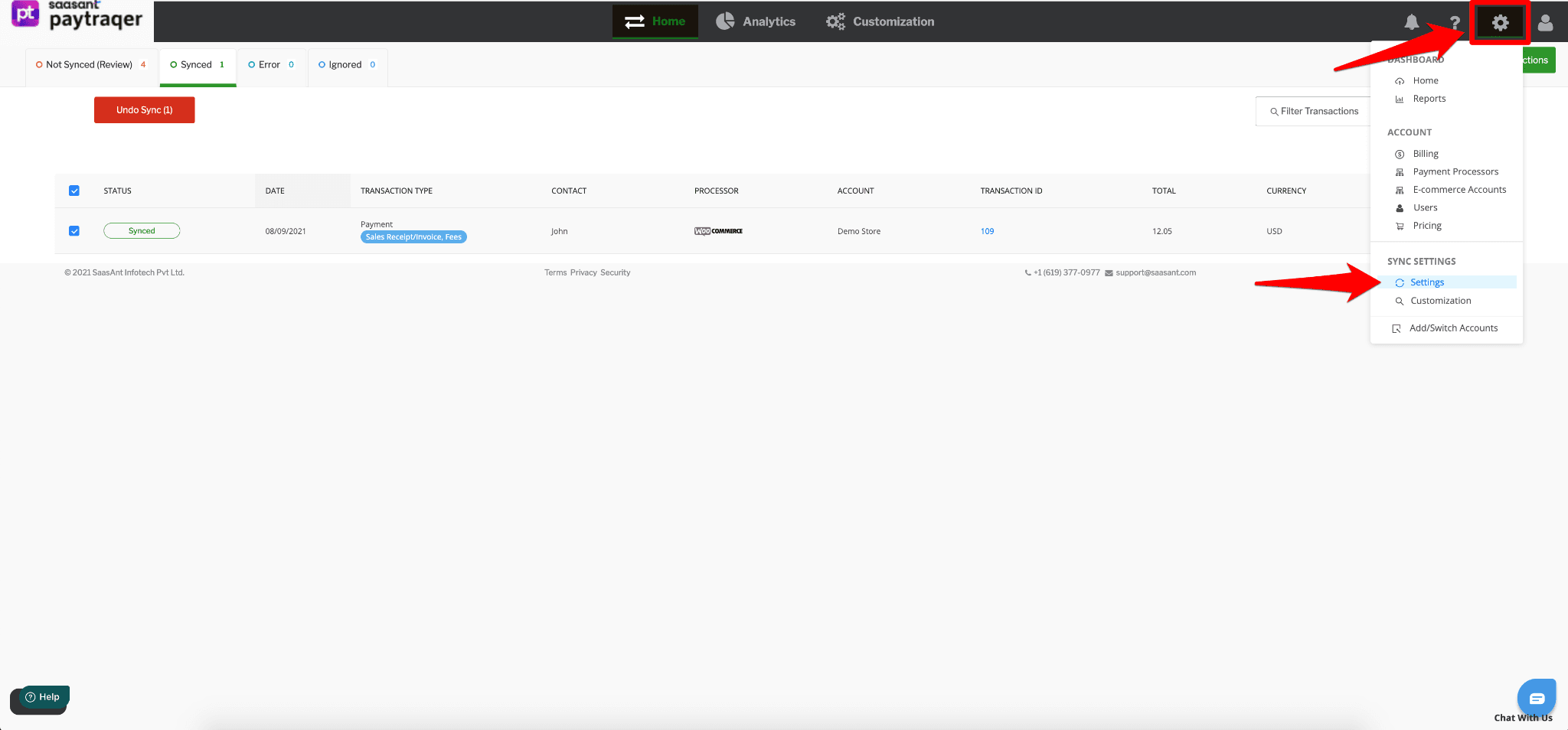1568x730 pixels.
Task: Click the Terms footer link
Action: pos(556,272)
